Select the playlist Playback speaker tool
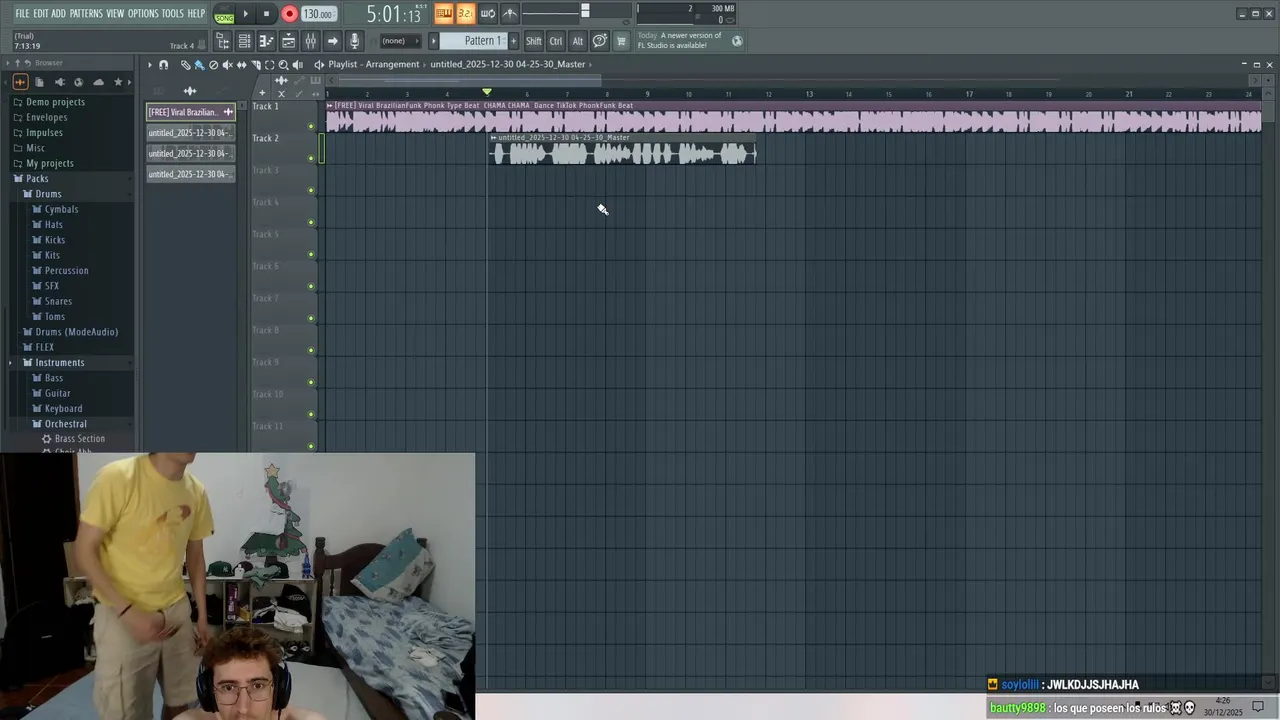The width and height of the screenshot is (1280, 720). click(x=297, y=65)
